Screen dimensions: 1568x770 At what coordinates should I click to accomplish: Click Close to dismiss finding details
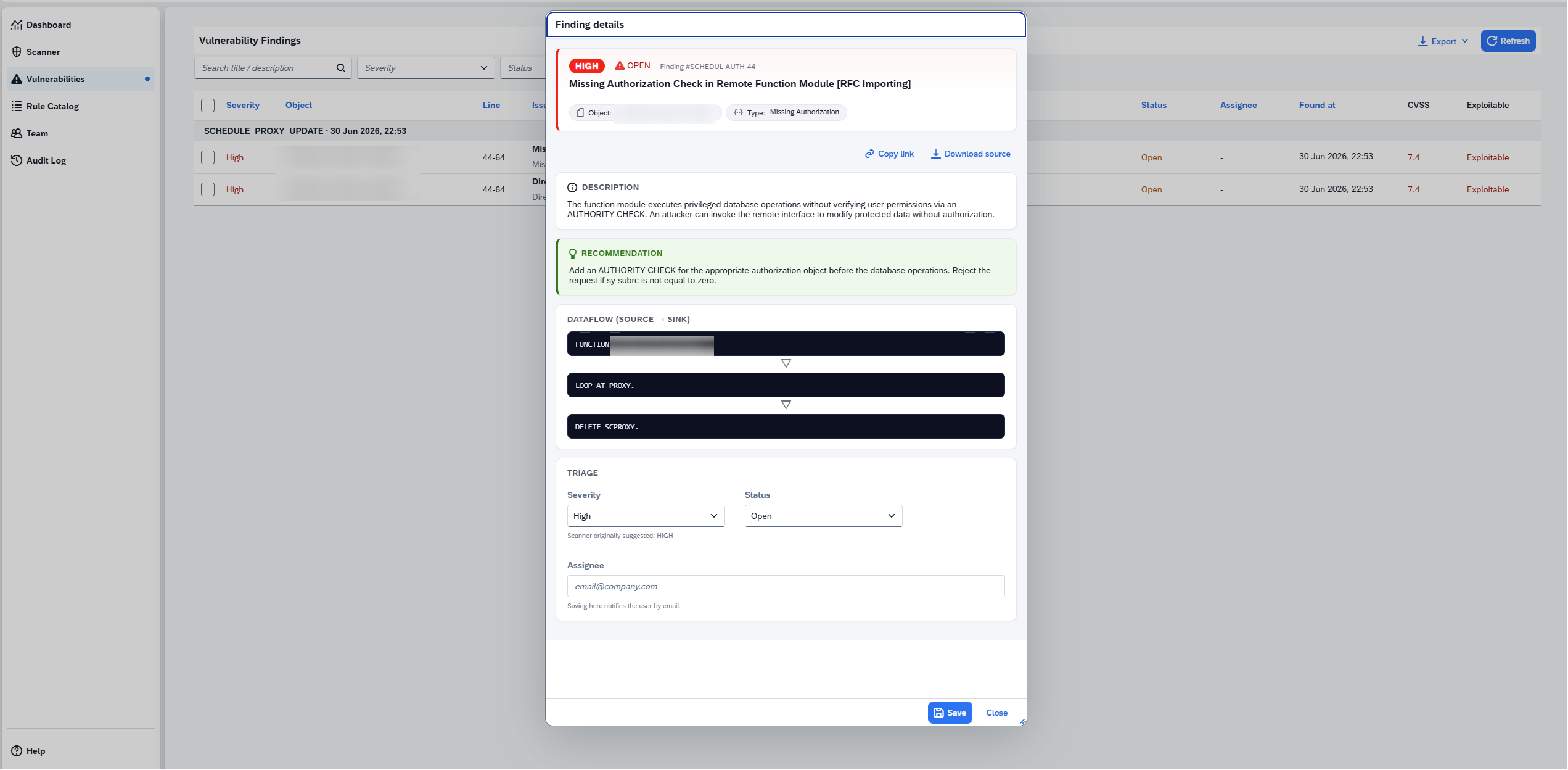996,713
